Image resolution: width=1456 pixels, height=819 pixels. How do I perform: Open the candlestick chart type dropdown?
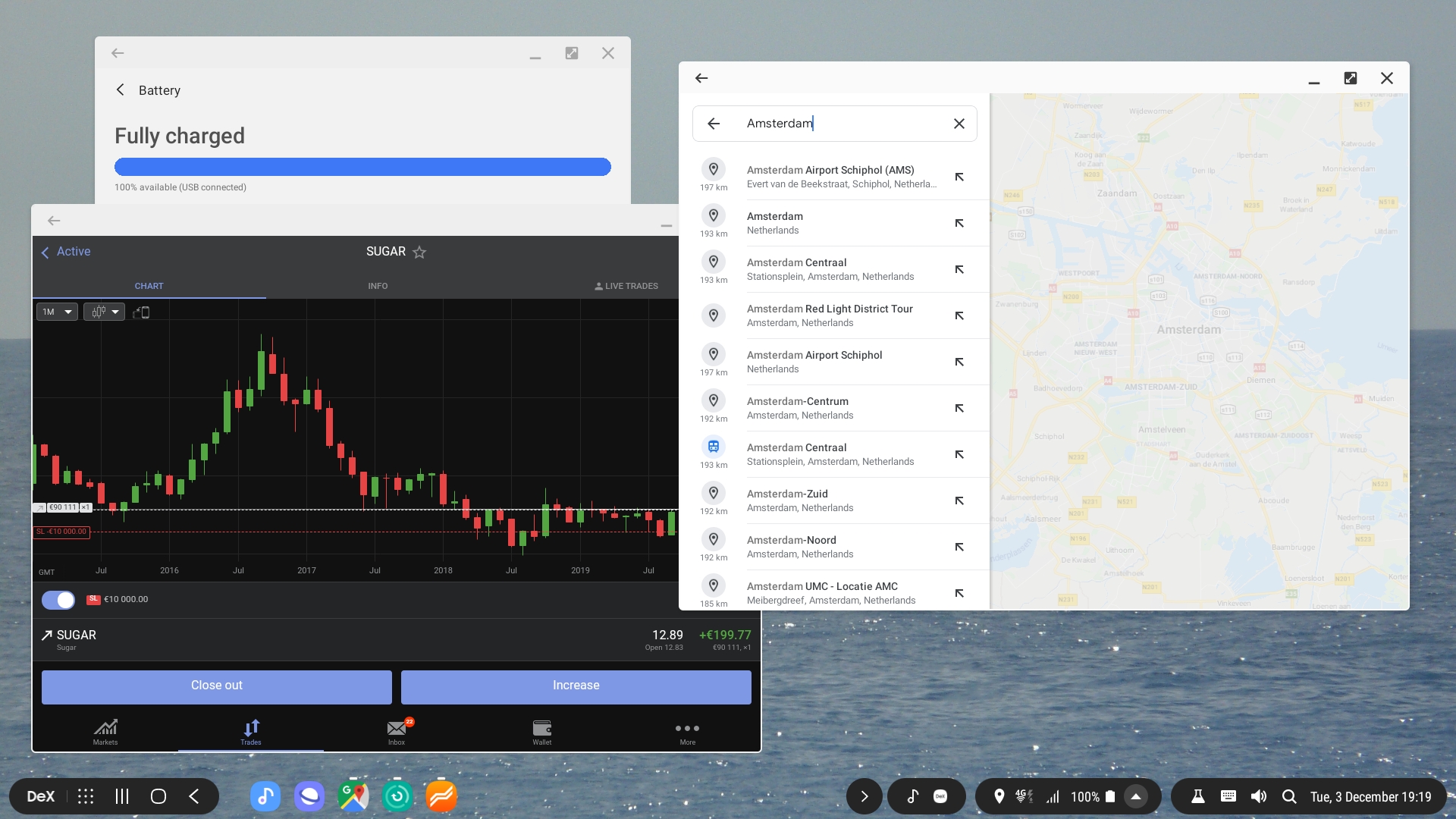tap(105, 312)
